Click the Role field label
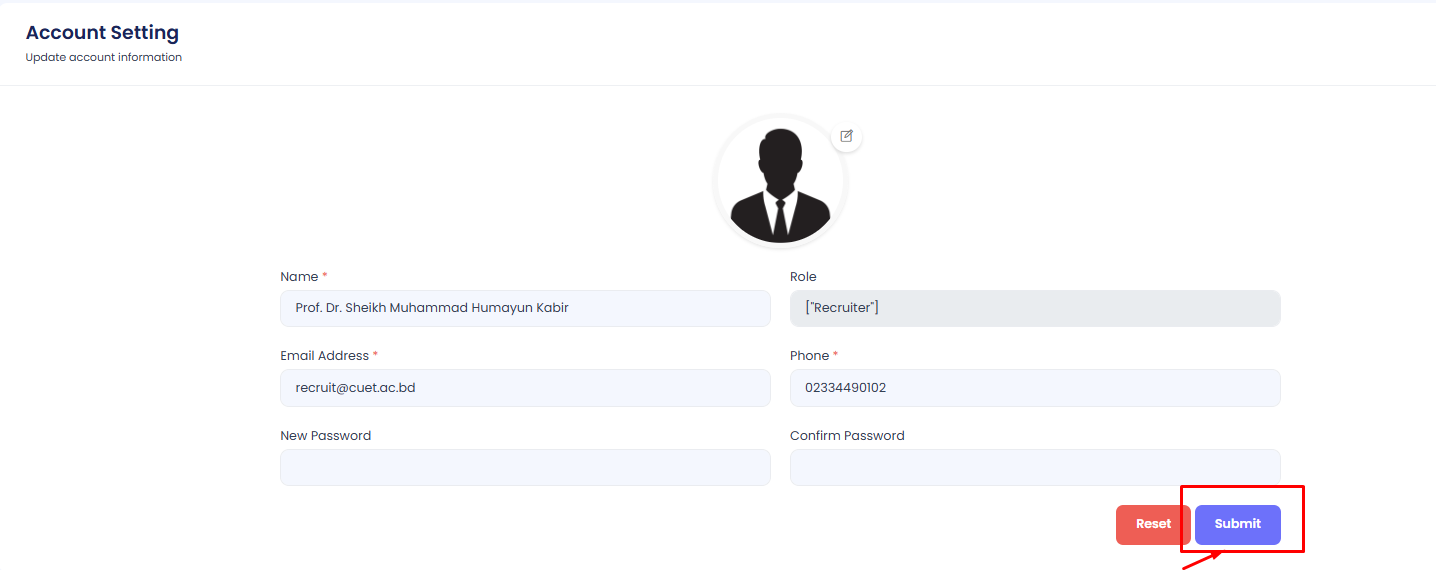The height and width of the screenshot is (570, 1436). pyautogui.click(x=803, y=277)
